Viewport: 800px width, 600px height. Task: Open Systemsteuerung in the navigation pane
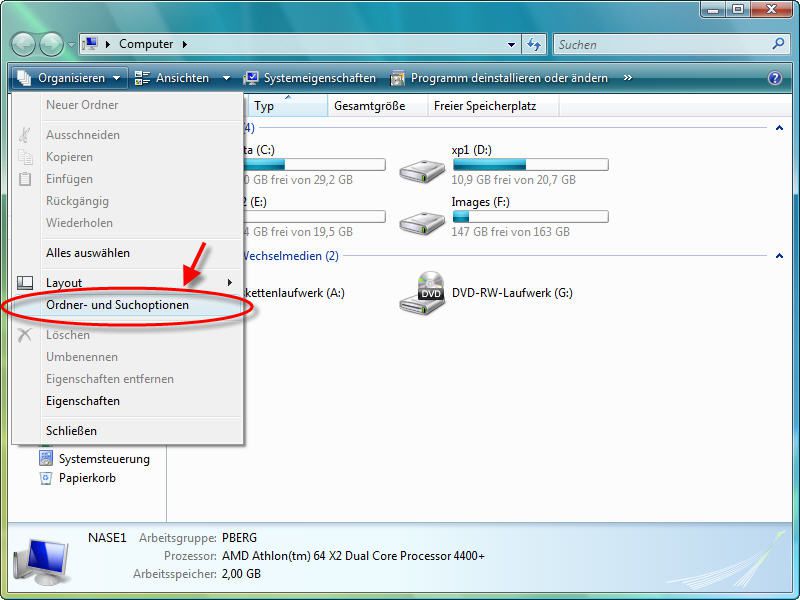(104, 459)
